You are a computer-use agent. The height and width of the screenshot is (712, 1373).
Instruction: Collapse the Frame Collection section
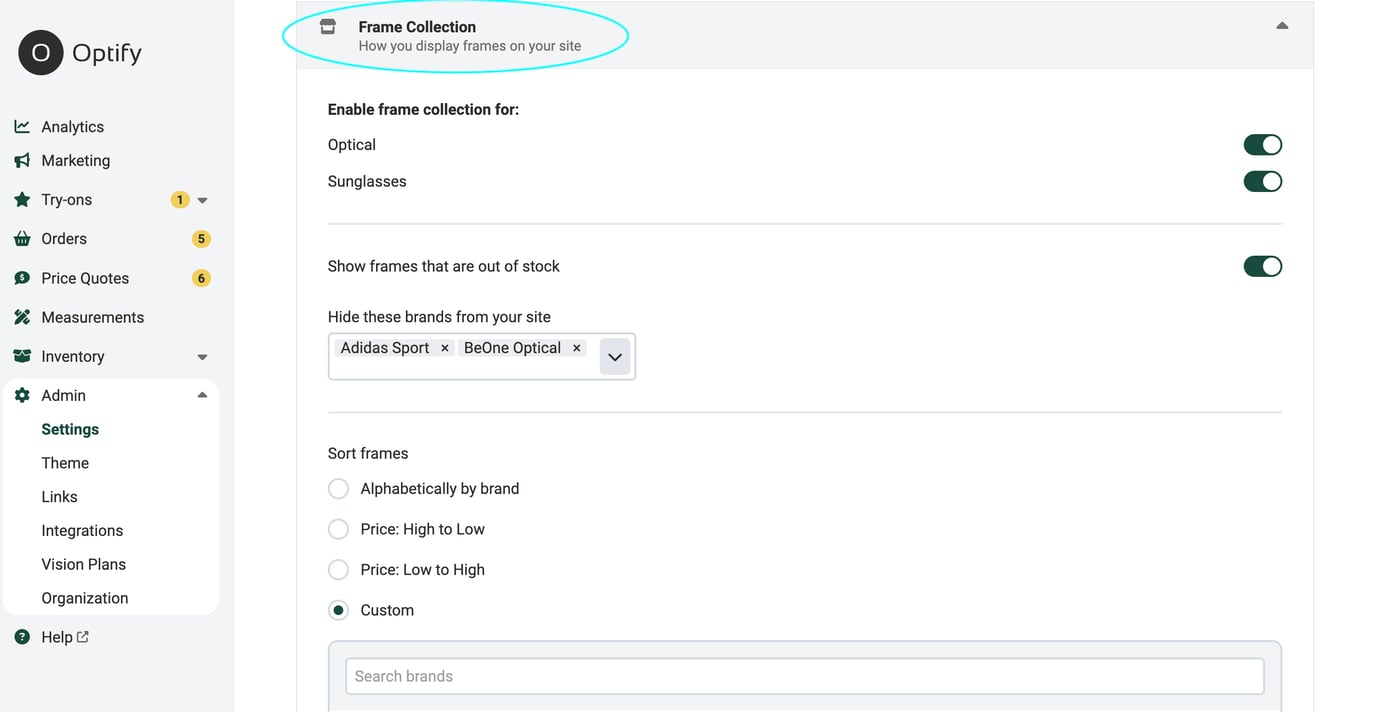point(1281,26)
